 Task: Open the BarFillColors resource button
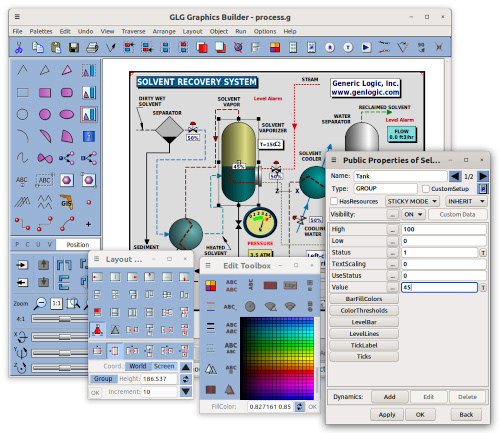click(x=364, y=299)
